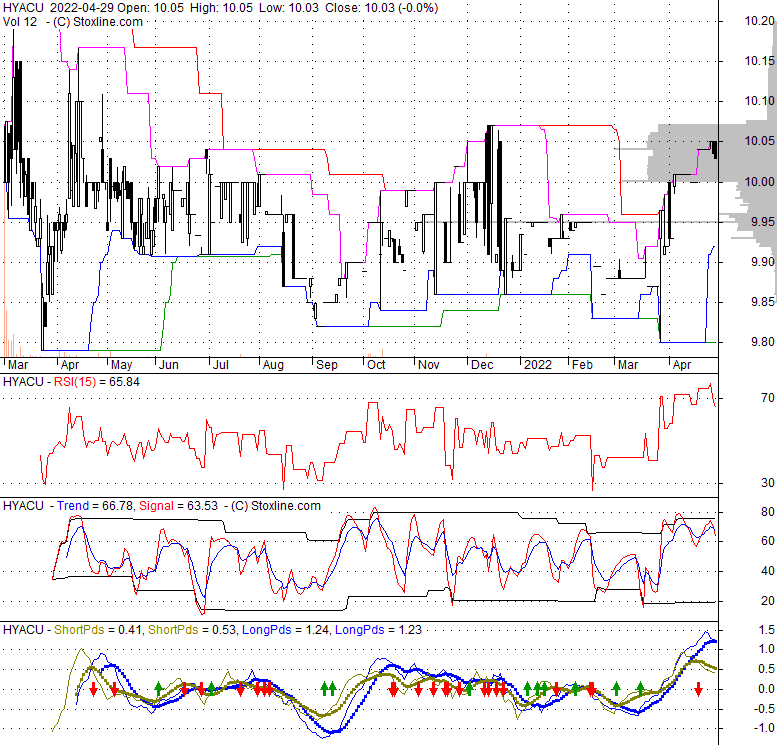
Task: Click the Trend value 66.78
Action: click(118, 506)
